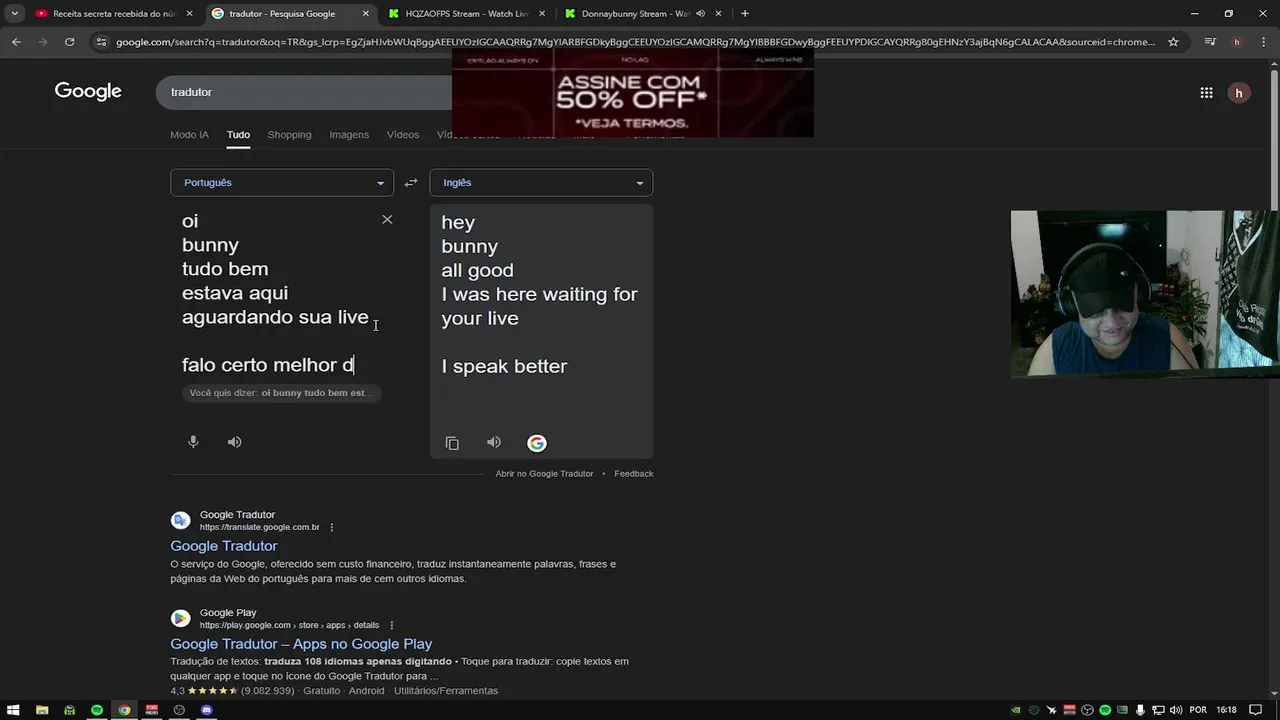Switch to the HQZAOFPS Stream tab
1280x720 pixels.
pos(466,14)
